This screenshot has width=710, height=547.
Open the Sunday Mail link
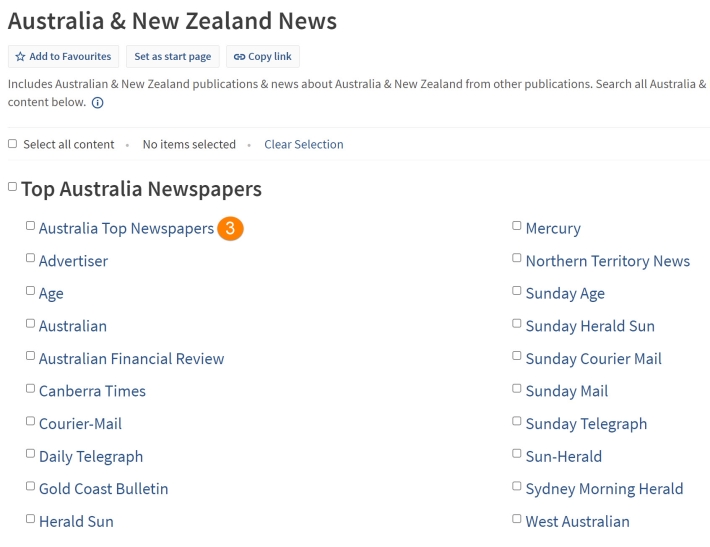567,392
